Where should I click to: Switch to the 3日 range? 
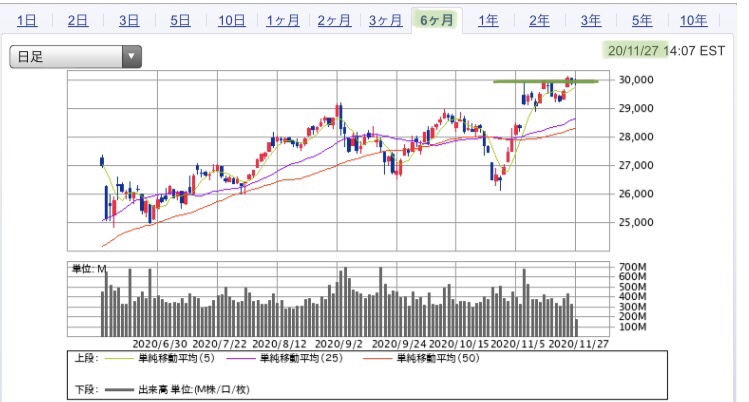[129, 21]
